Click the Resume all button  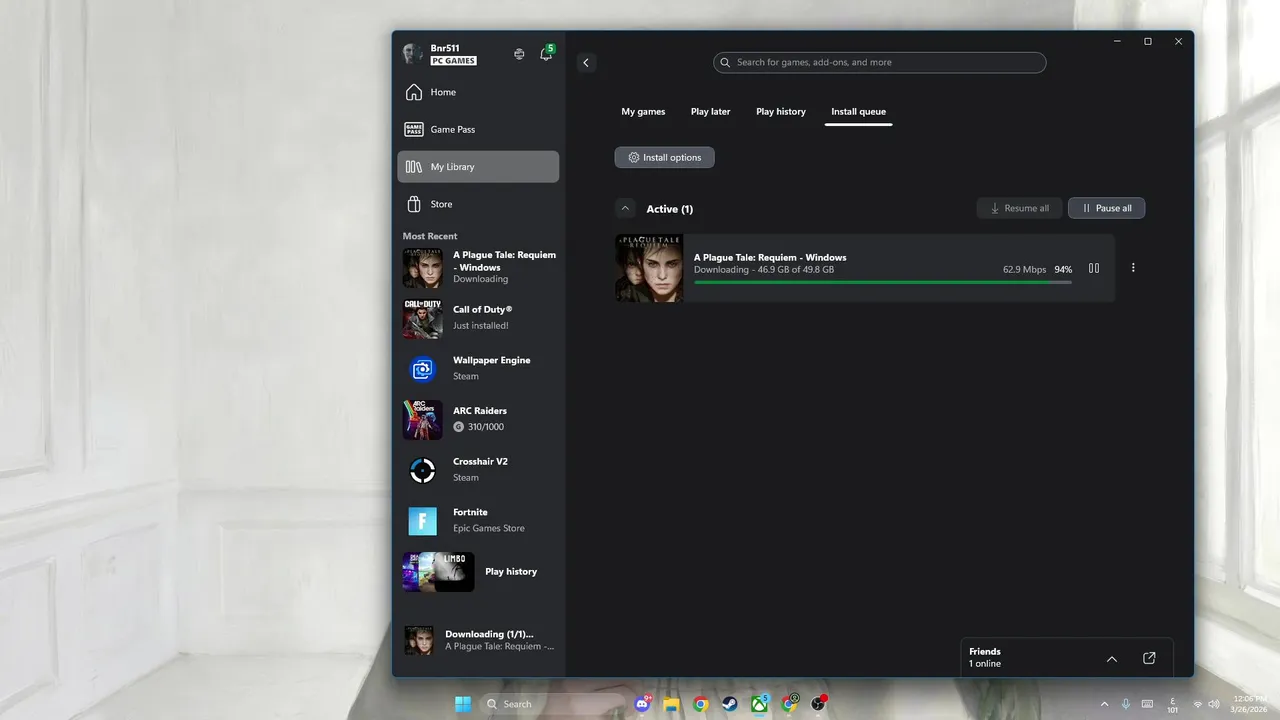(x=1019, y=208)
